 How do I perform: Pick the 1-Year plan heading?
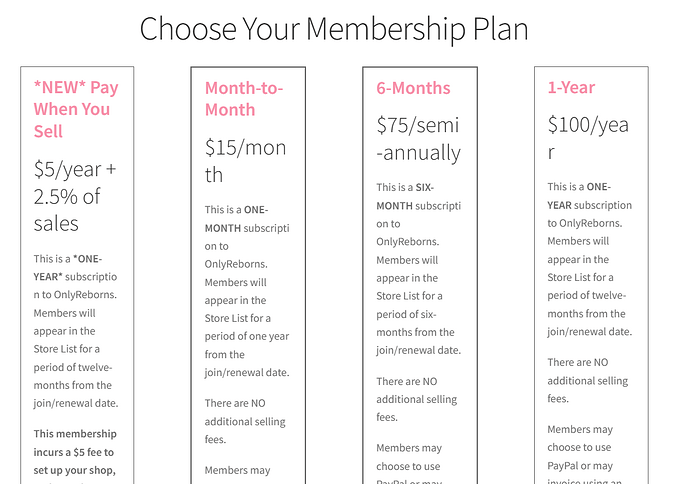(571, 88)
